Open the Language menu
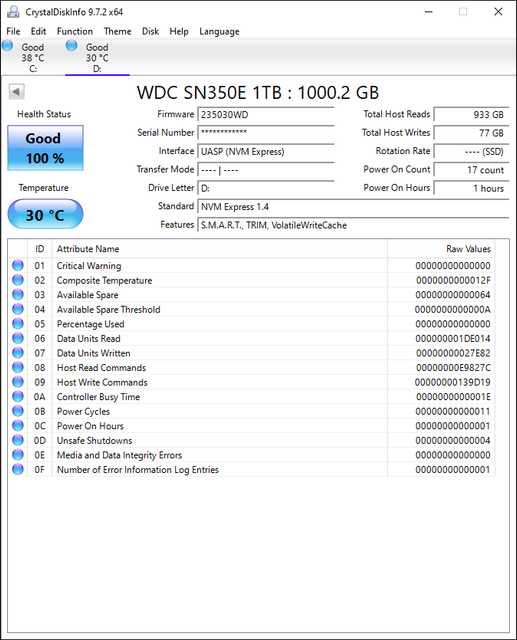Screen dimensions: 517x640 tap(219, 31)
